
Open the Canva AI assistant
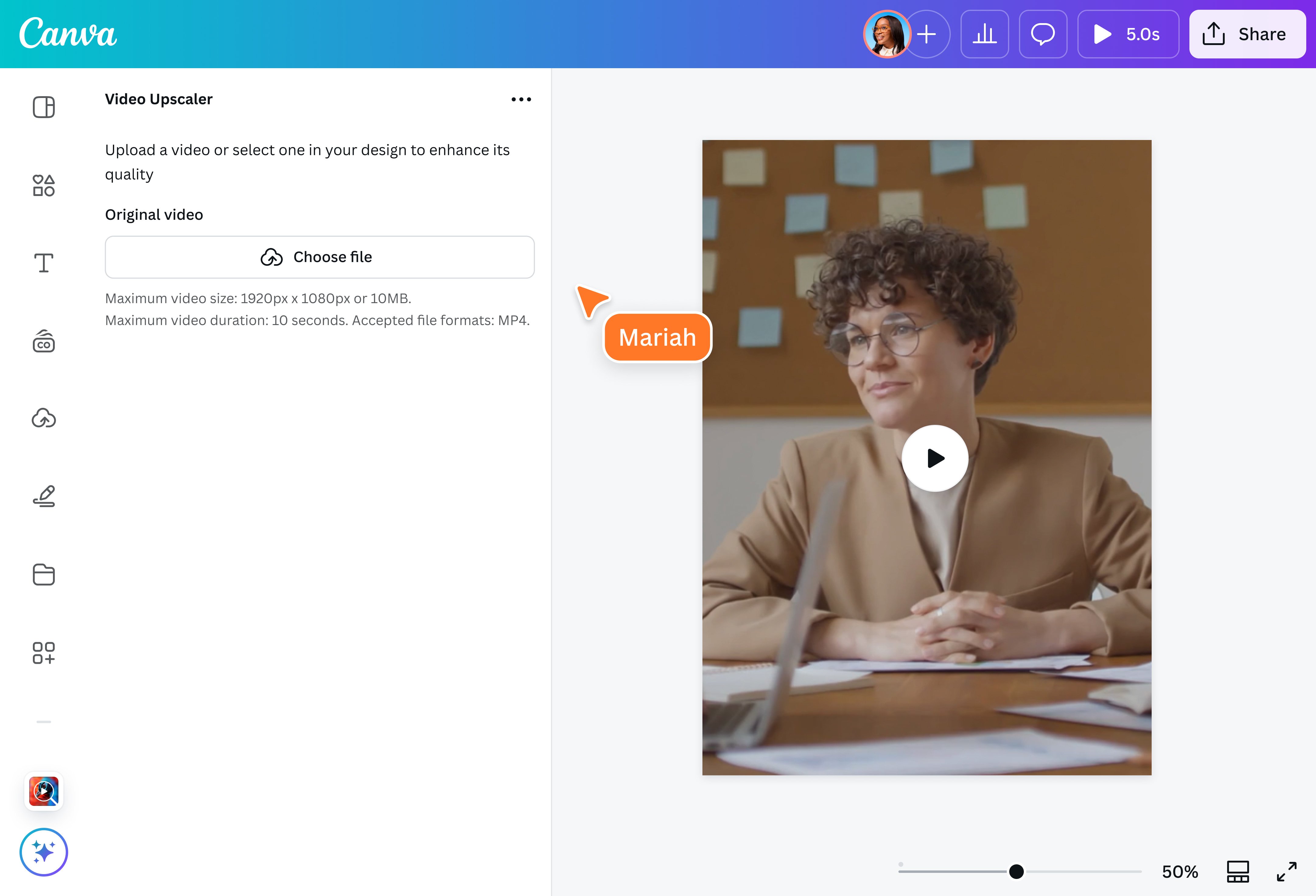pos(44,852)
